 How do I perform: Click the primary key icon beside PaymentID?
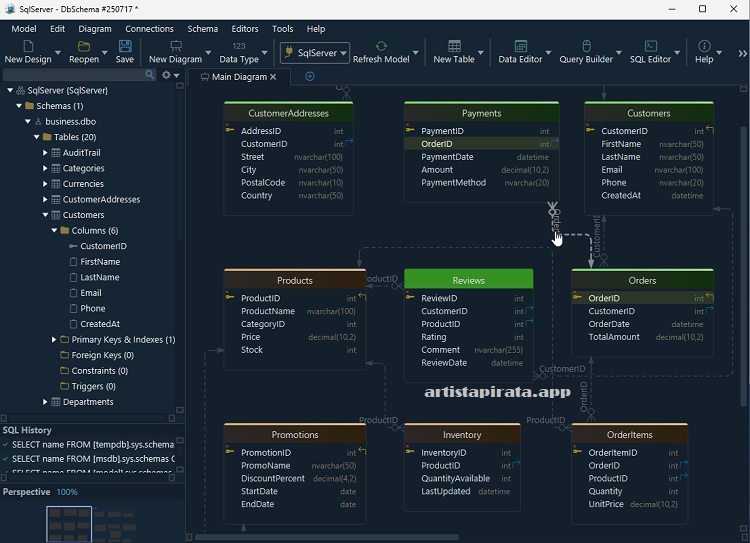410,129
